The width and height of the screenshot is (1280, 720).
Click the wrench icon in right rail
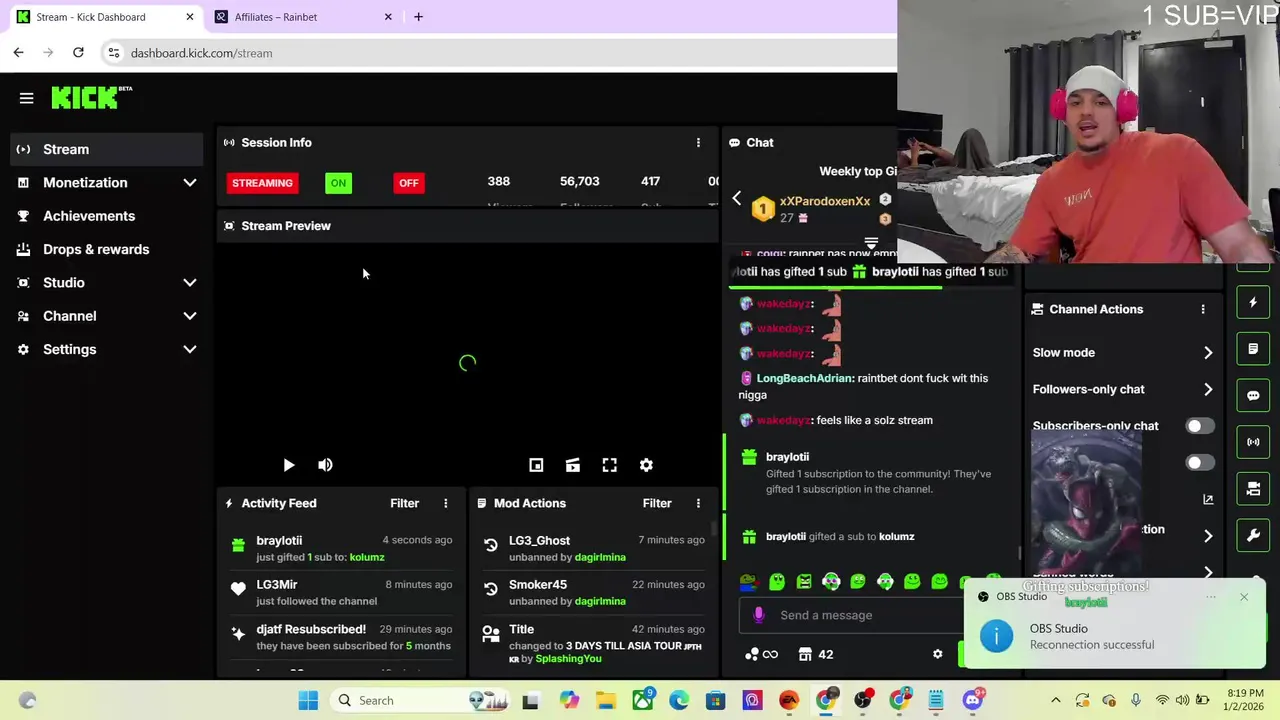[x=1253, y=535]
